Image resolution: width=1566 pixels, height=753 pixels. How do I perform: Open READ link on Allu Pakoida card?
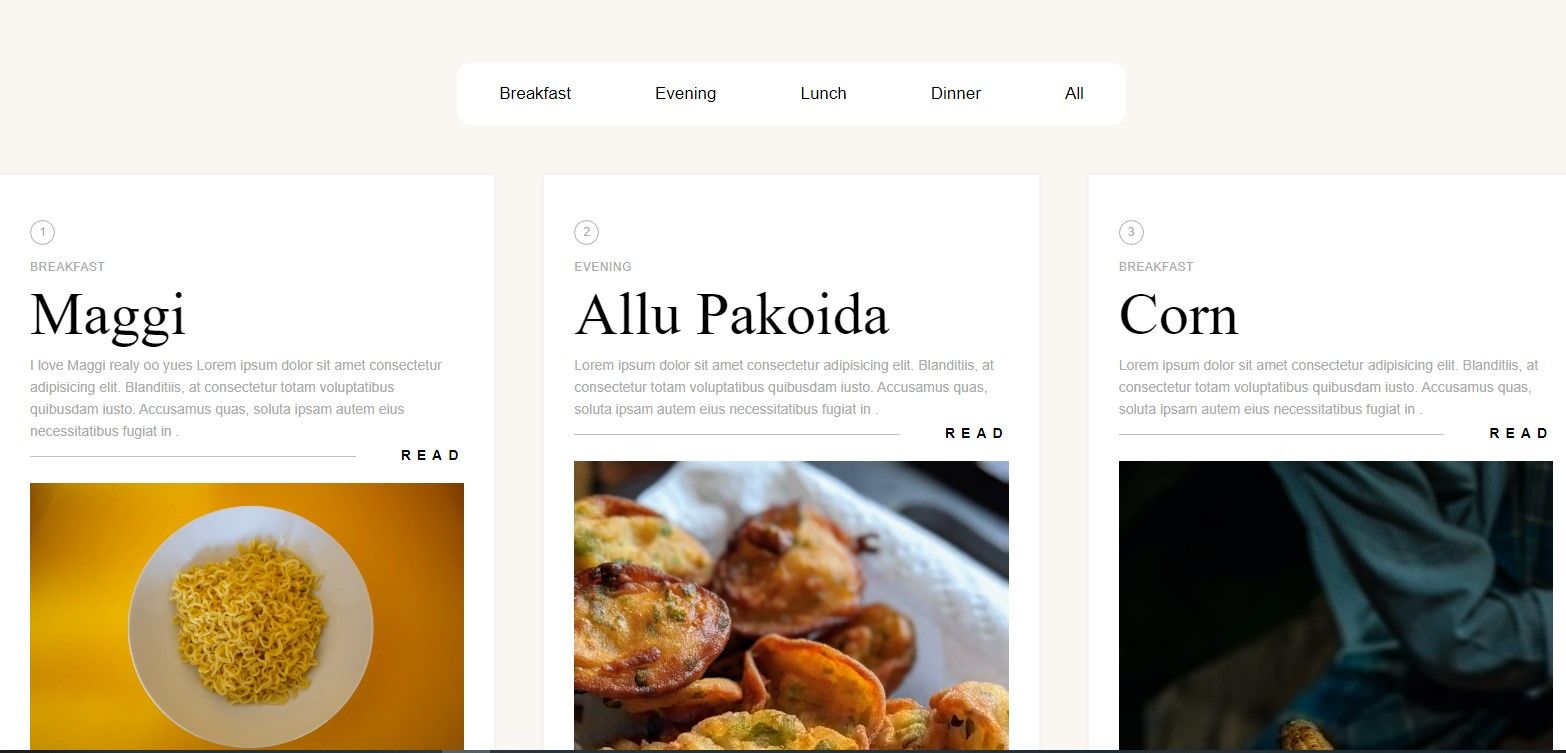click(x=974, y=433)
